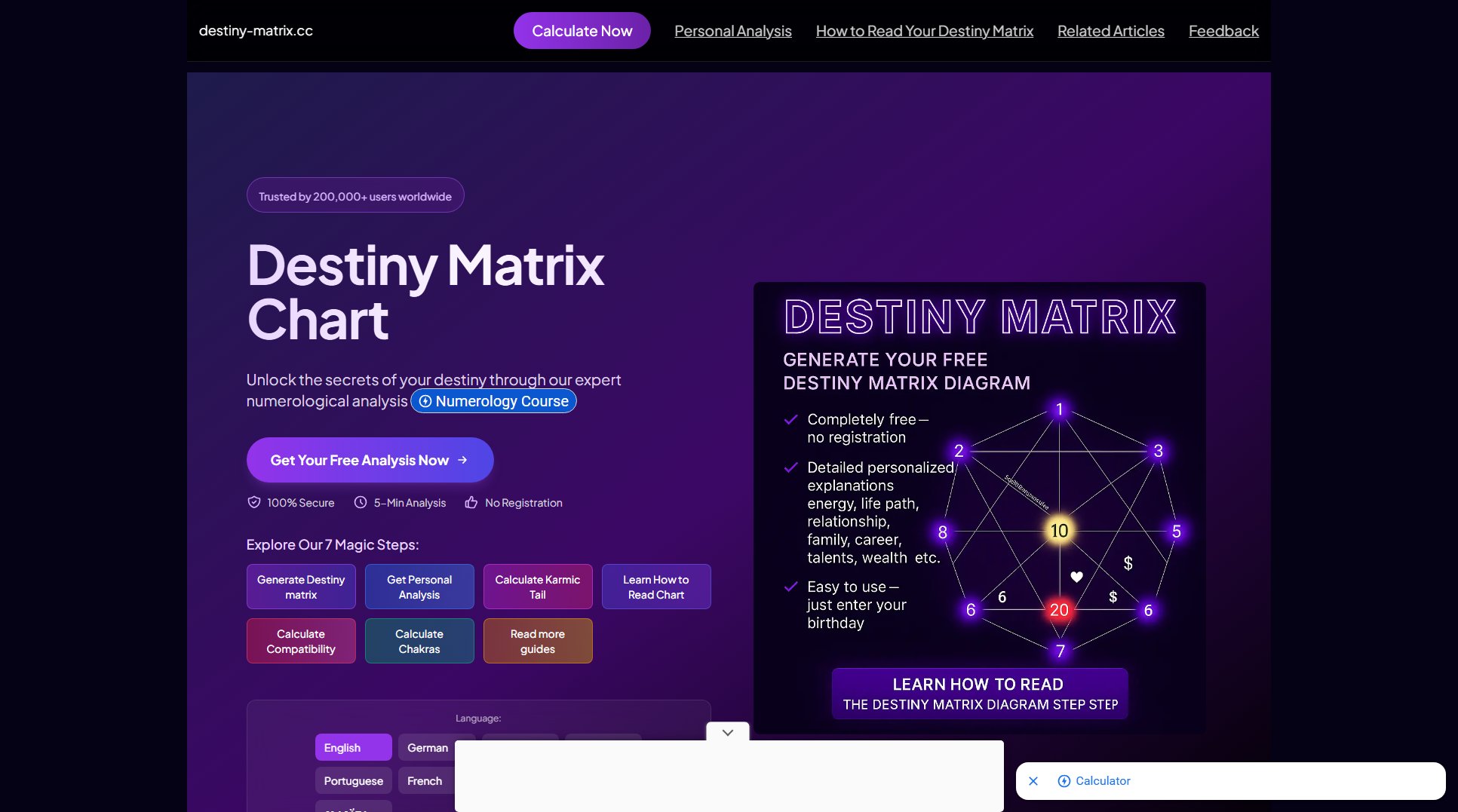Click the heart icon in matrix diagram
This screenshot has height=812, width=1458.
click(x=1076, y=577)
